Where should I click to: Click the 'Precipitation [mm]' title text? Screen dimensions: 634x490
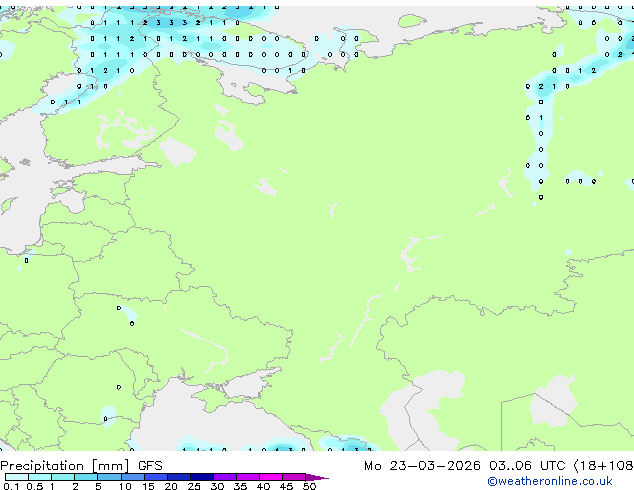pyautogui.click(x=65, y=466)
